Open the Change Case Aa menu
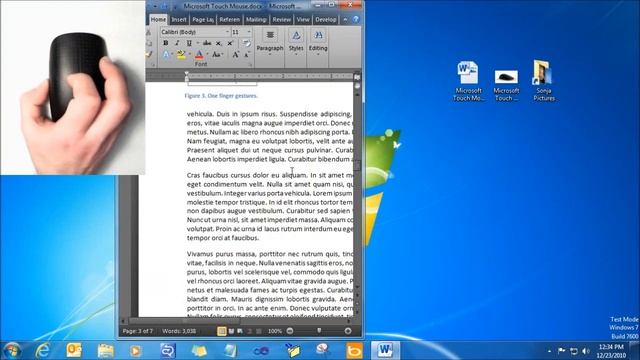Image resolution: width=640 pixels, height=360 pixels. point(217,54)
